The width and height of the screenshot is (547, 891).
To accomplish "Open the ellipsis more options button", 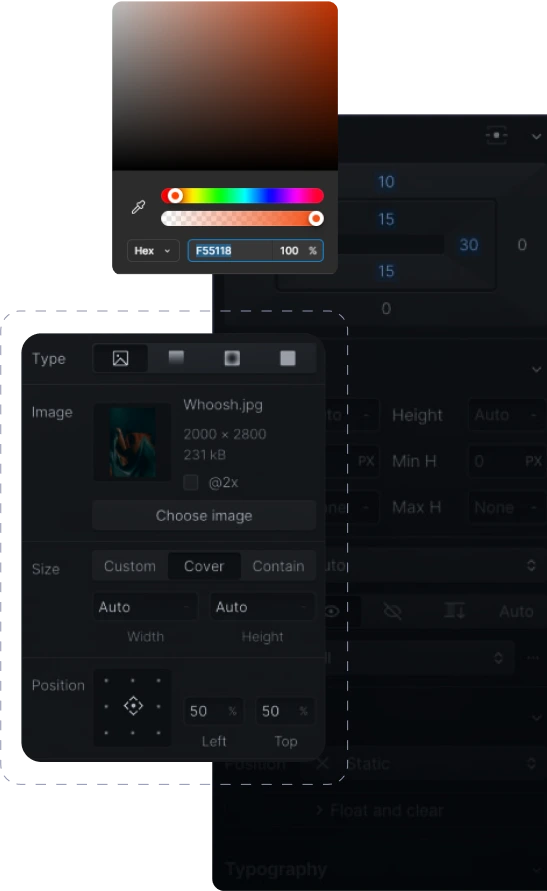I will coord(533,658).
